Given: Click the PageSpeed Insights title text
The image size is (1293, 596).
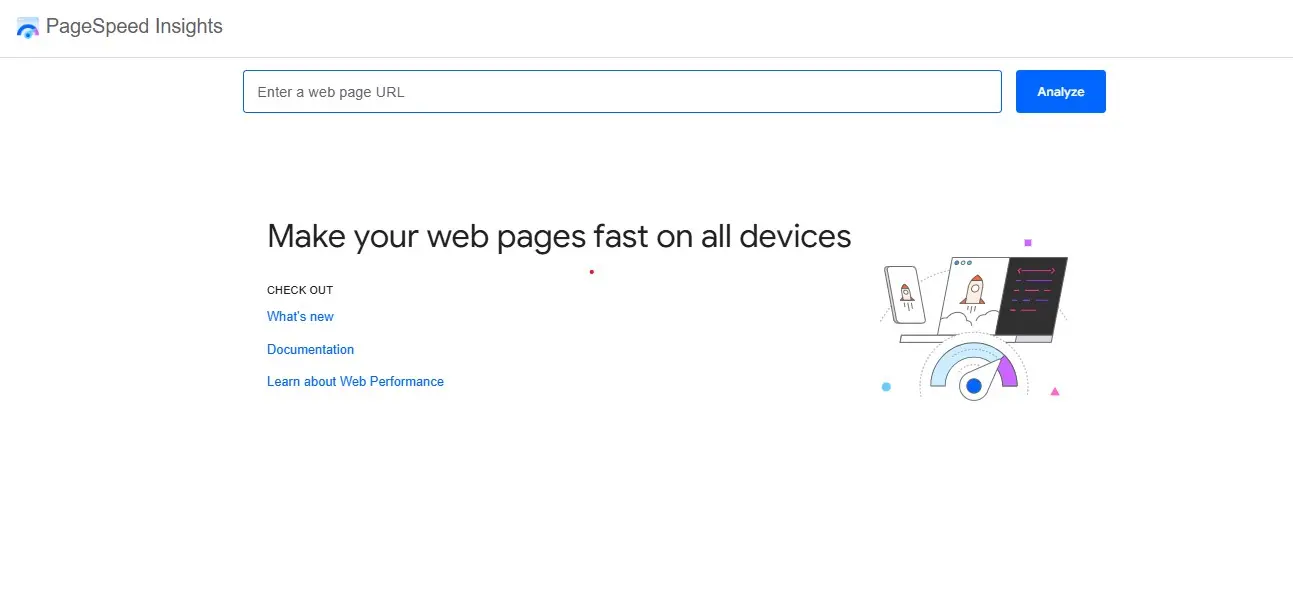Looking at the screenshot, I should coord(134,27).
